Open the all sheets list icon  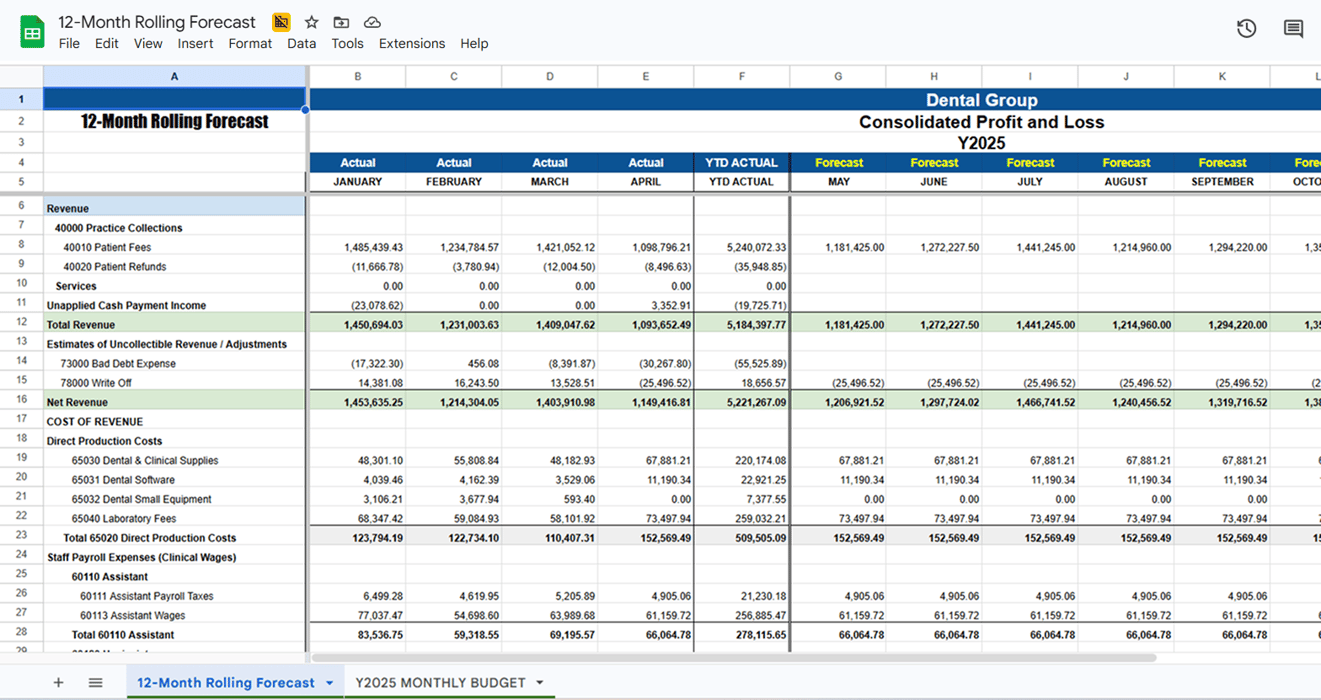coord(95,682)
